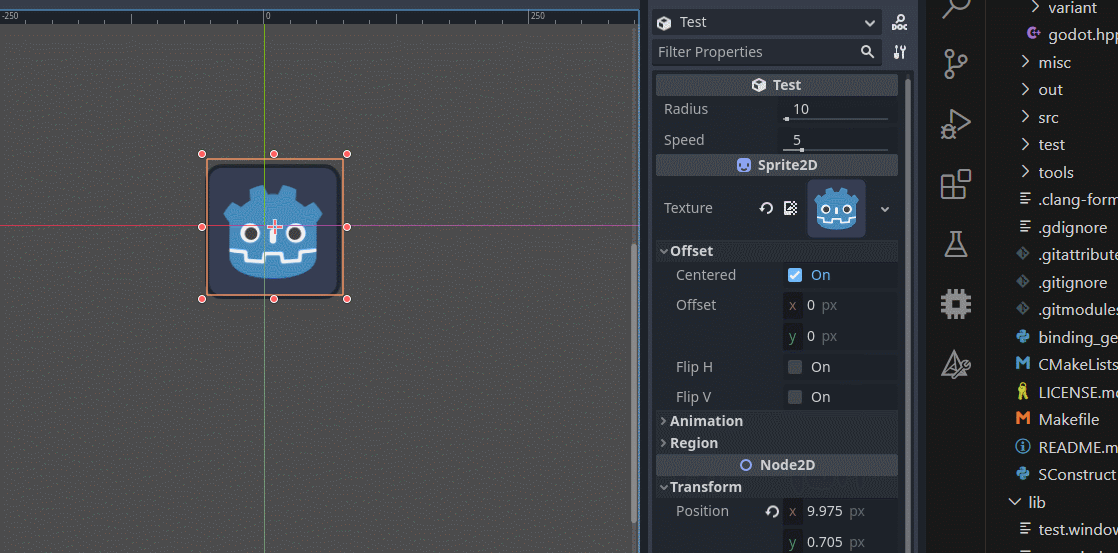
Task: Expand the Region section
Action: click(776, 443)
